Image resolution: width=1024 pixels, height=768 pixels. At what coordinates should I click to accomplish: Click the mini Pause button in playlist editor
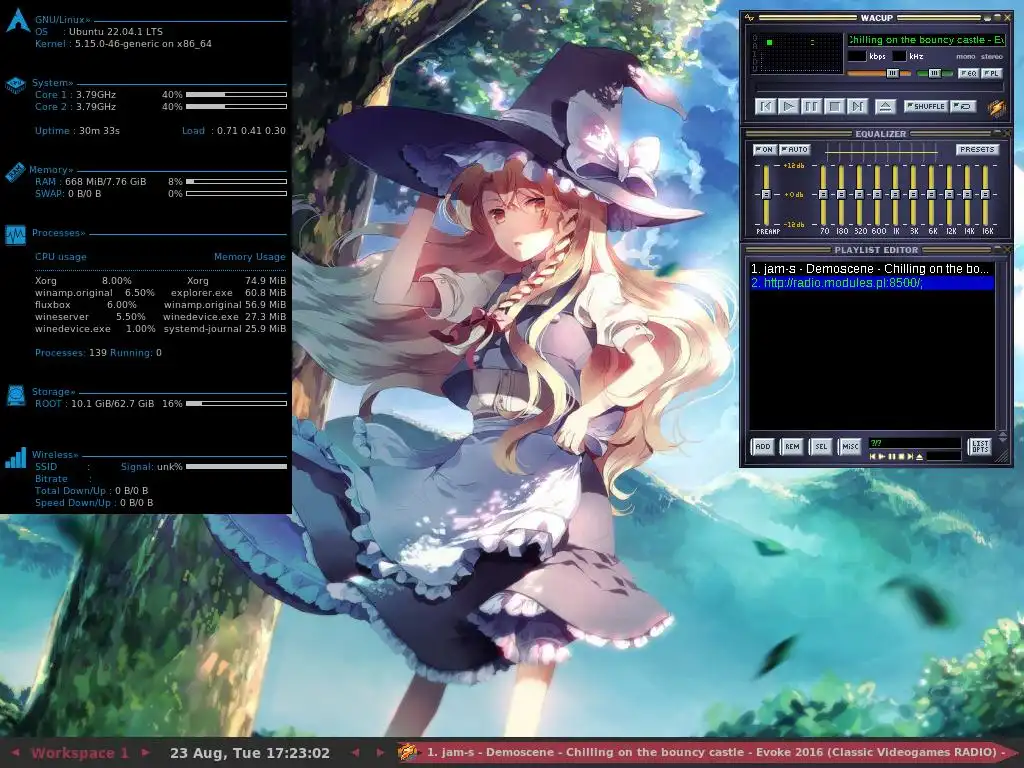click(x=891, y=456)
